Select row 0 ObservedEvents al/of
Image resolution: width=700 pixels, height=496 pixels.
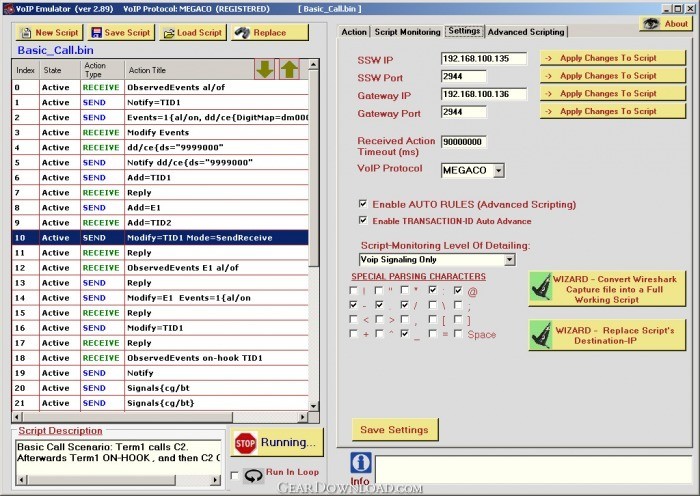pos(160,88)
